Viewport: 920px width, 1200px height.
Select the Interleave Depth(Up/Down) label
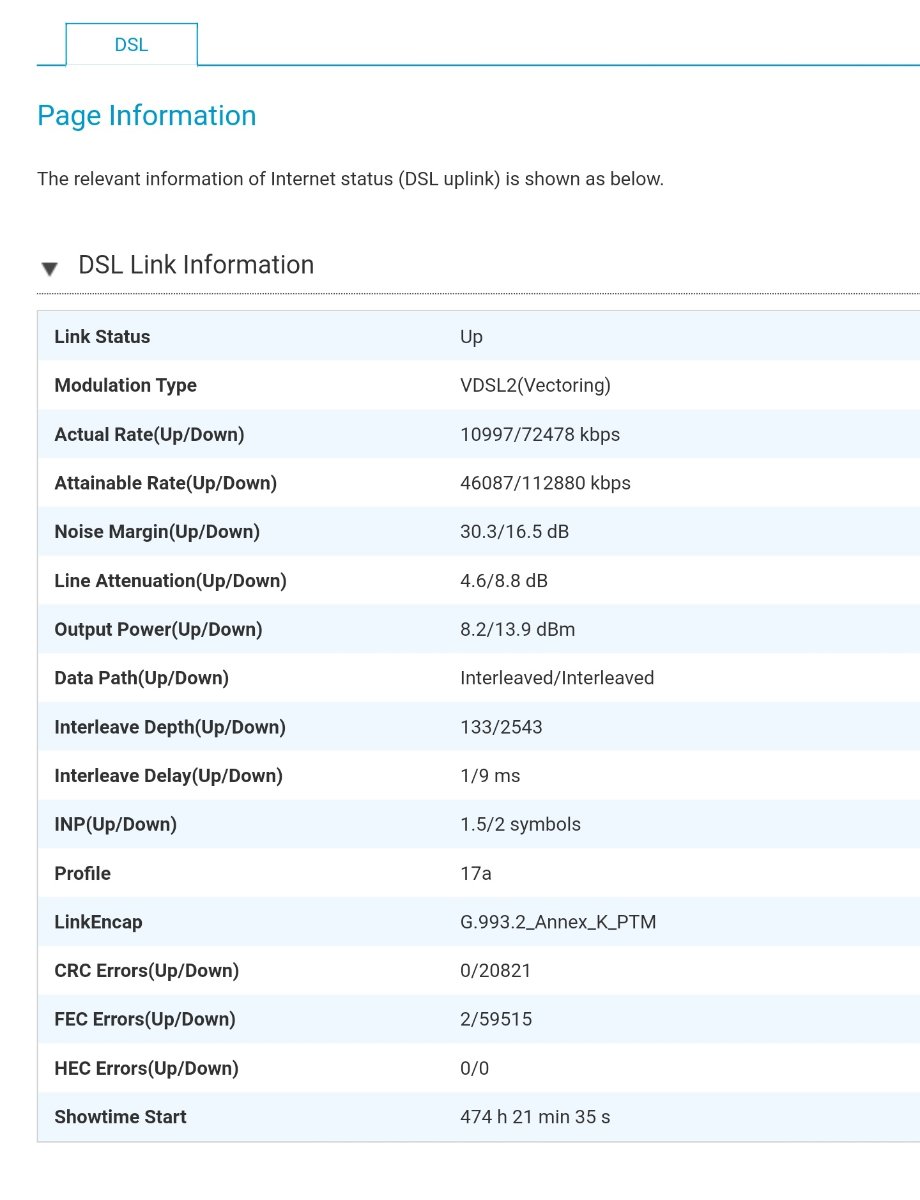click(170, 728)
